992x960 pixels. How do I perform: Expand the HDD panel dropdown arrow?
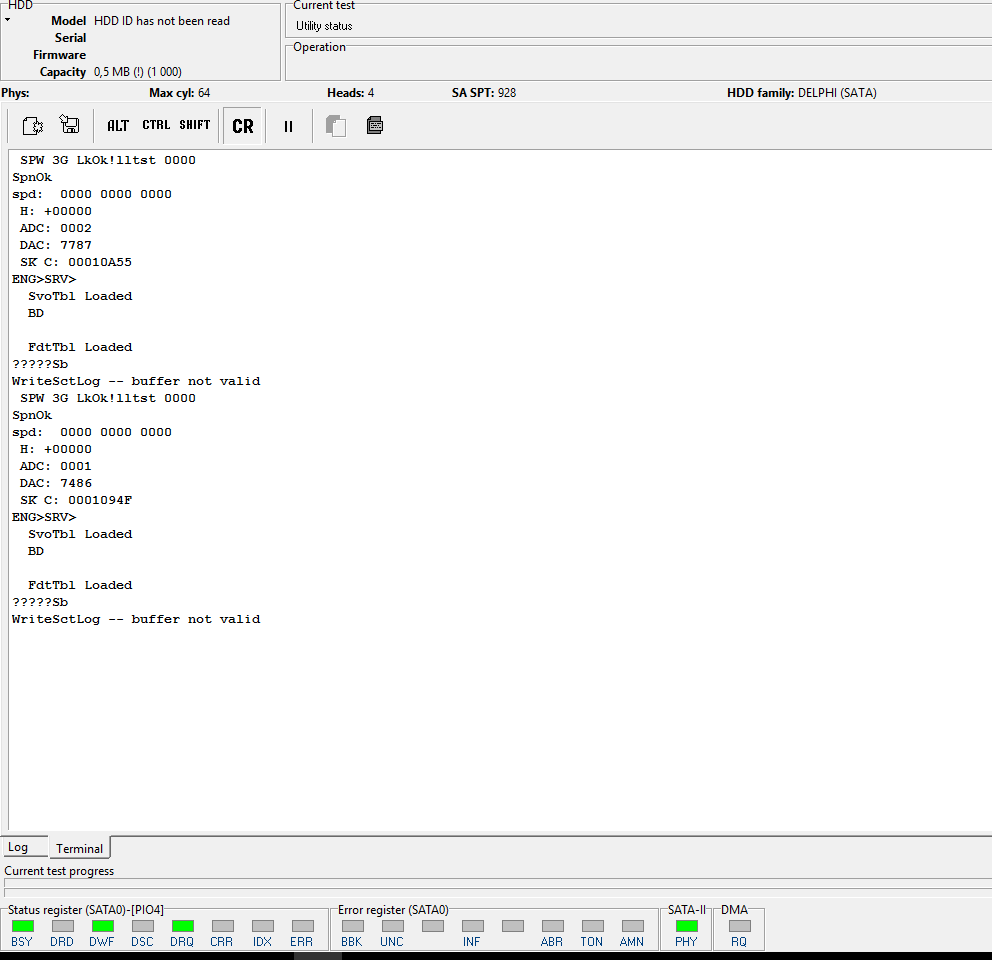click(8, 20)
